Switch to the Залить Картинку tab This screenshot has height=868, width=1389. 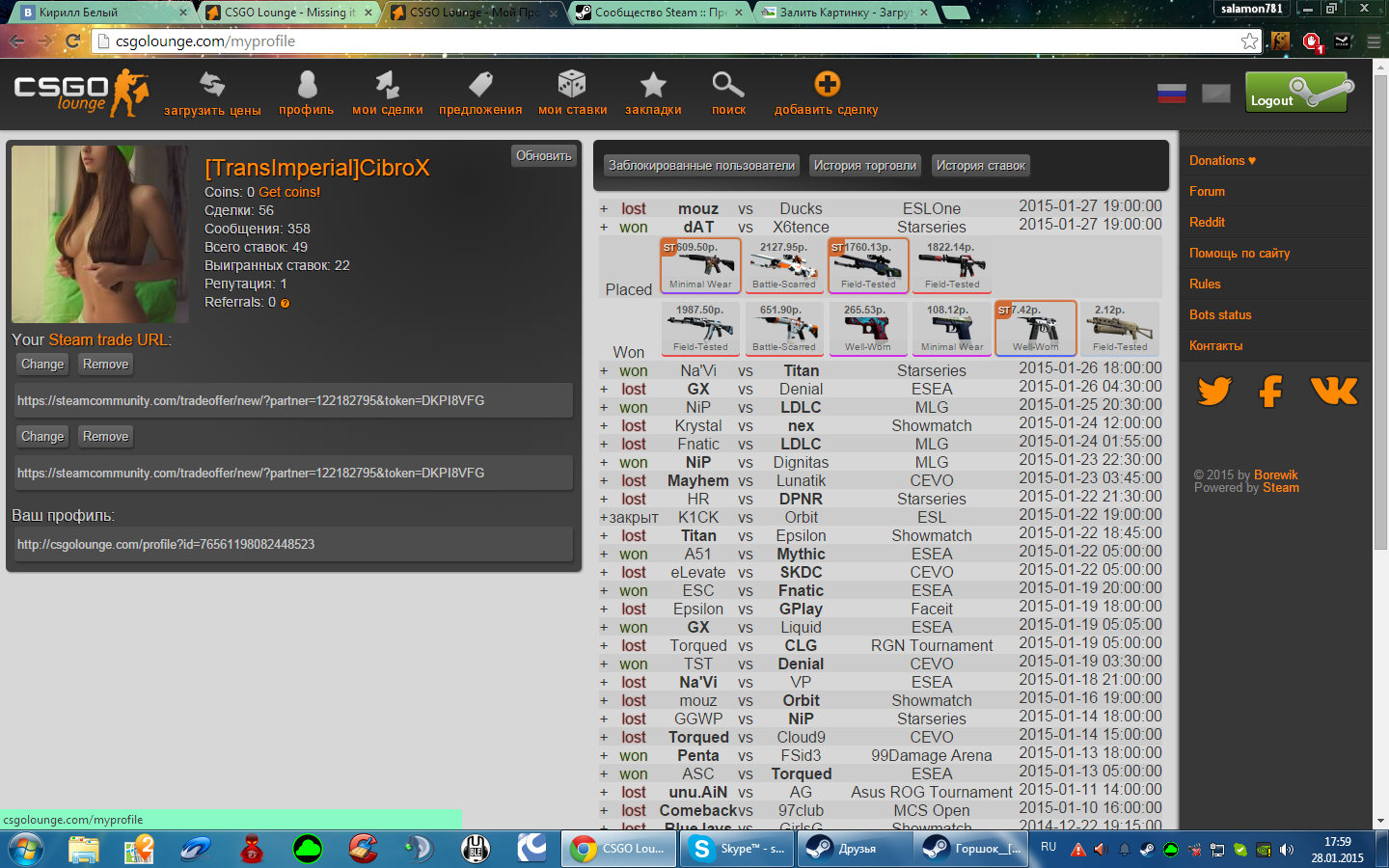(x=845, y=13)
